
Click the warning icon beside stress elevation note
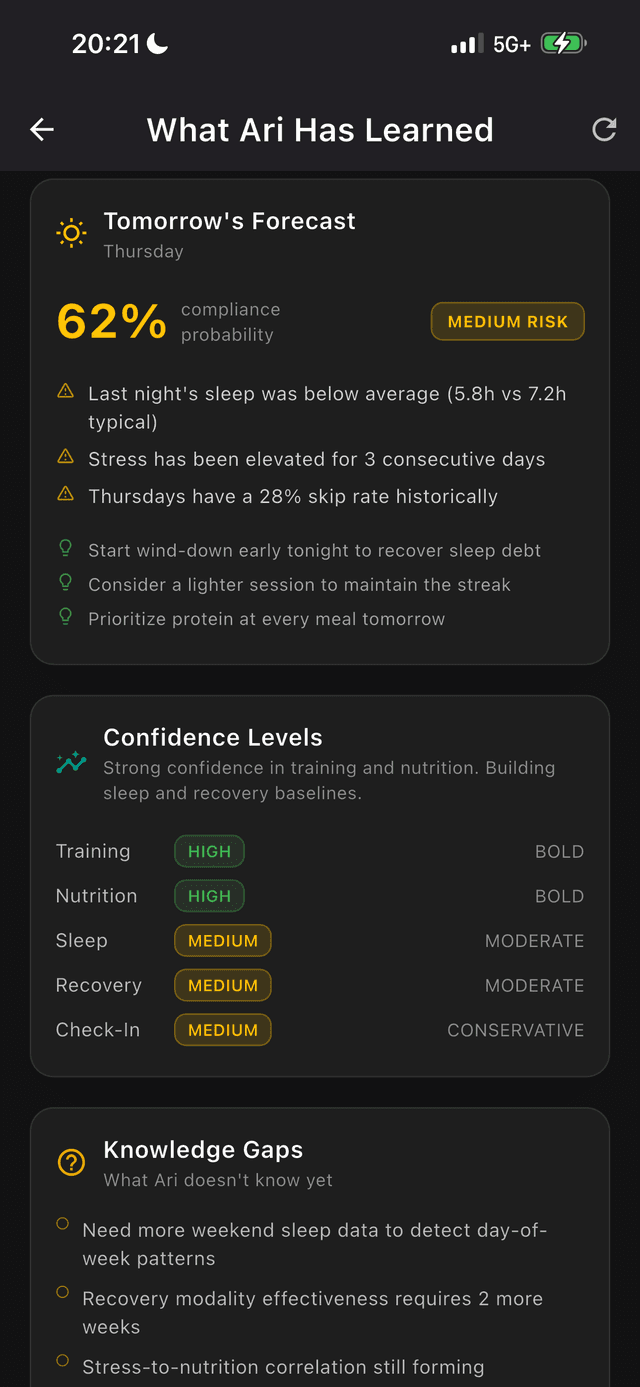[65, 456]
